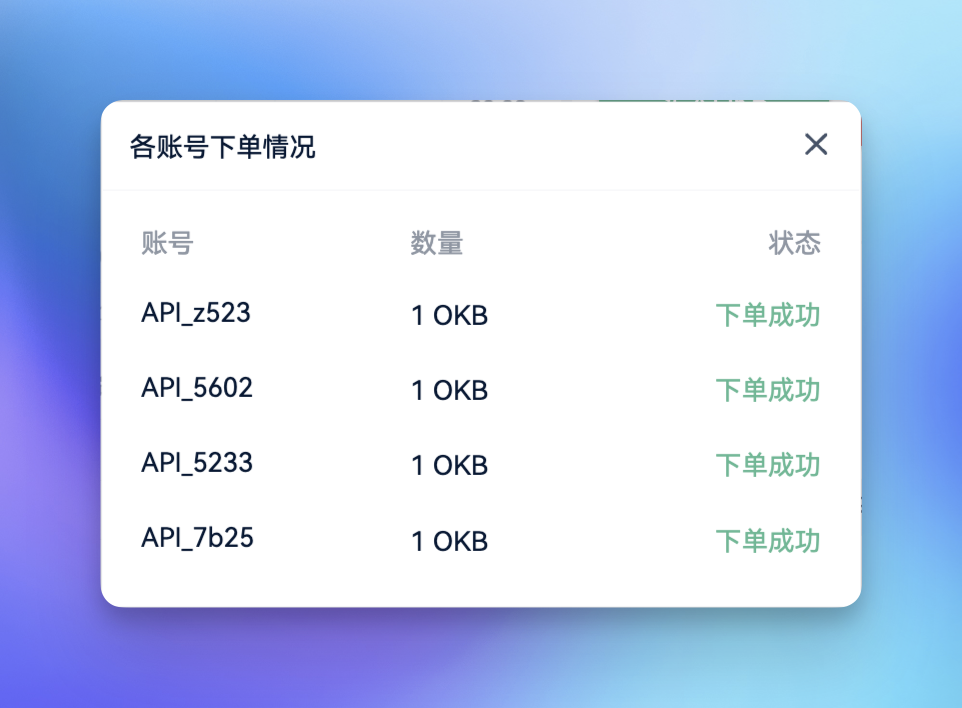Click the 1 OKB quantity for API_5602
962x708 pixels.
(447, 390)
